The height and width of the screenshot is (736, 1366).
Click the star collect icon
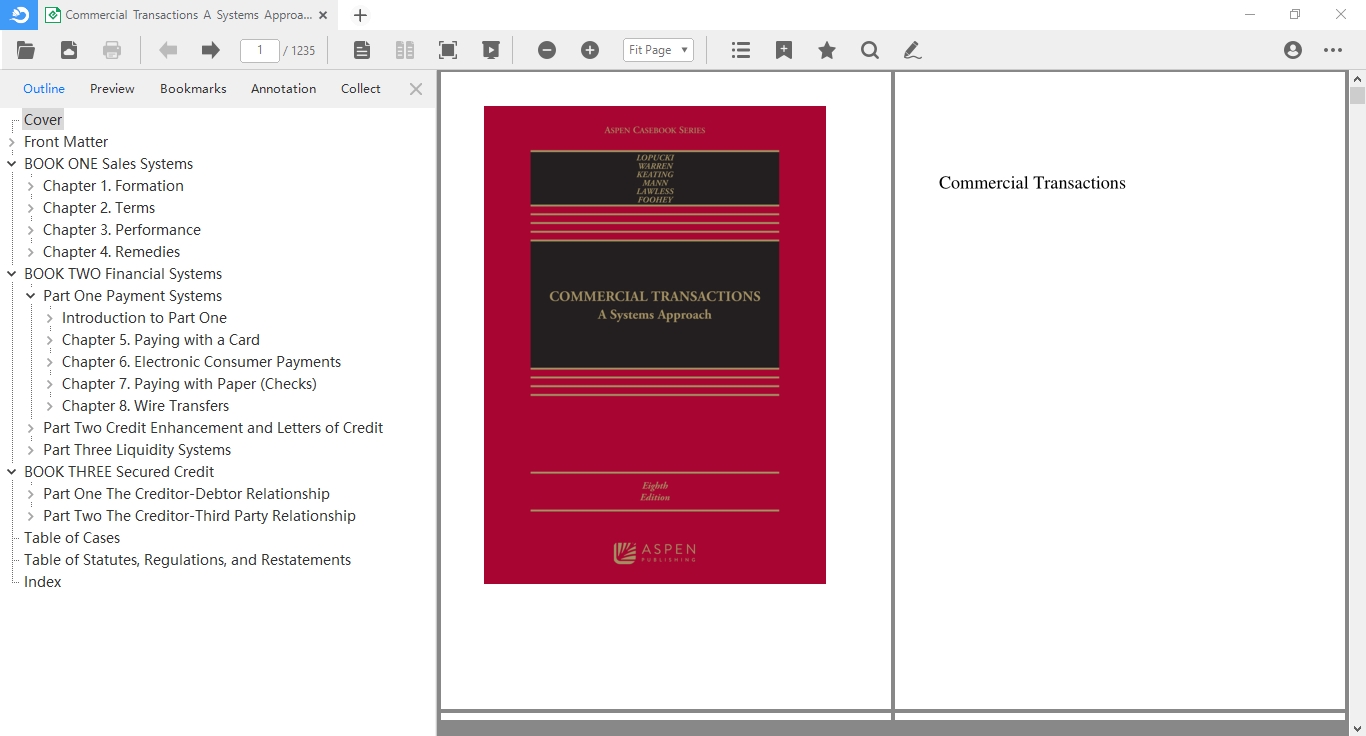pos(827,50)
